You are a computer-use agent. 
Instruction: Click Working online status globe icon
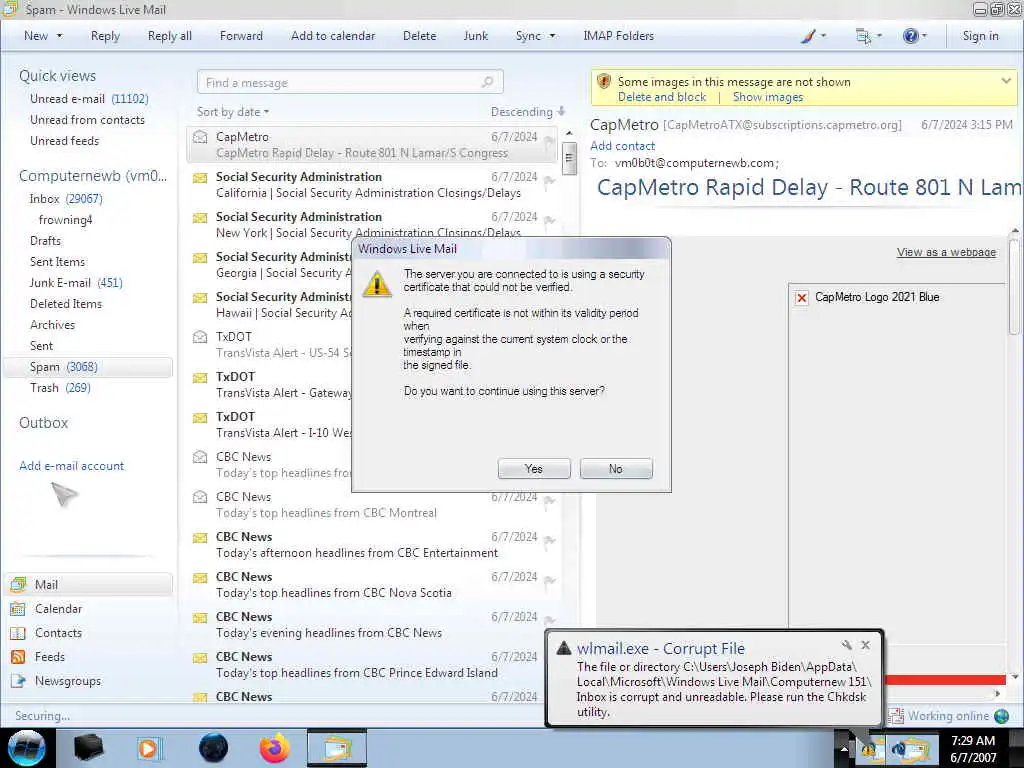pyautogui.click(x=1001, y=716)
